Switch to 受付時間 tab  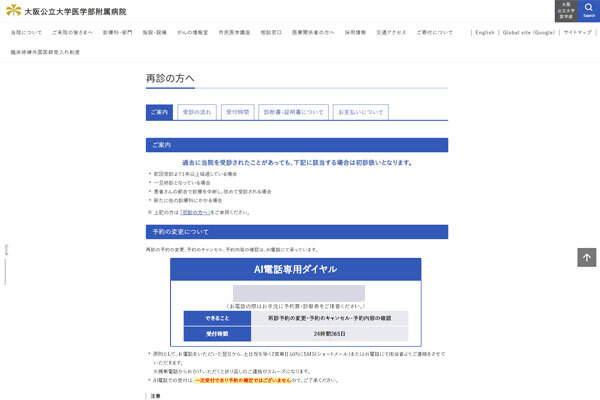[238, 112]
